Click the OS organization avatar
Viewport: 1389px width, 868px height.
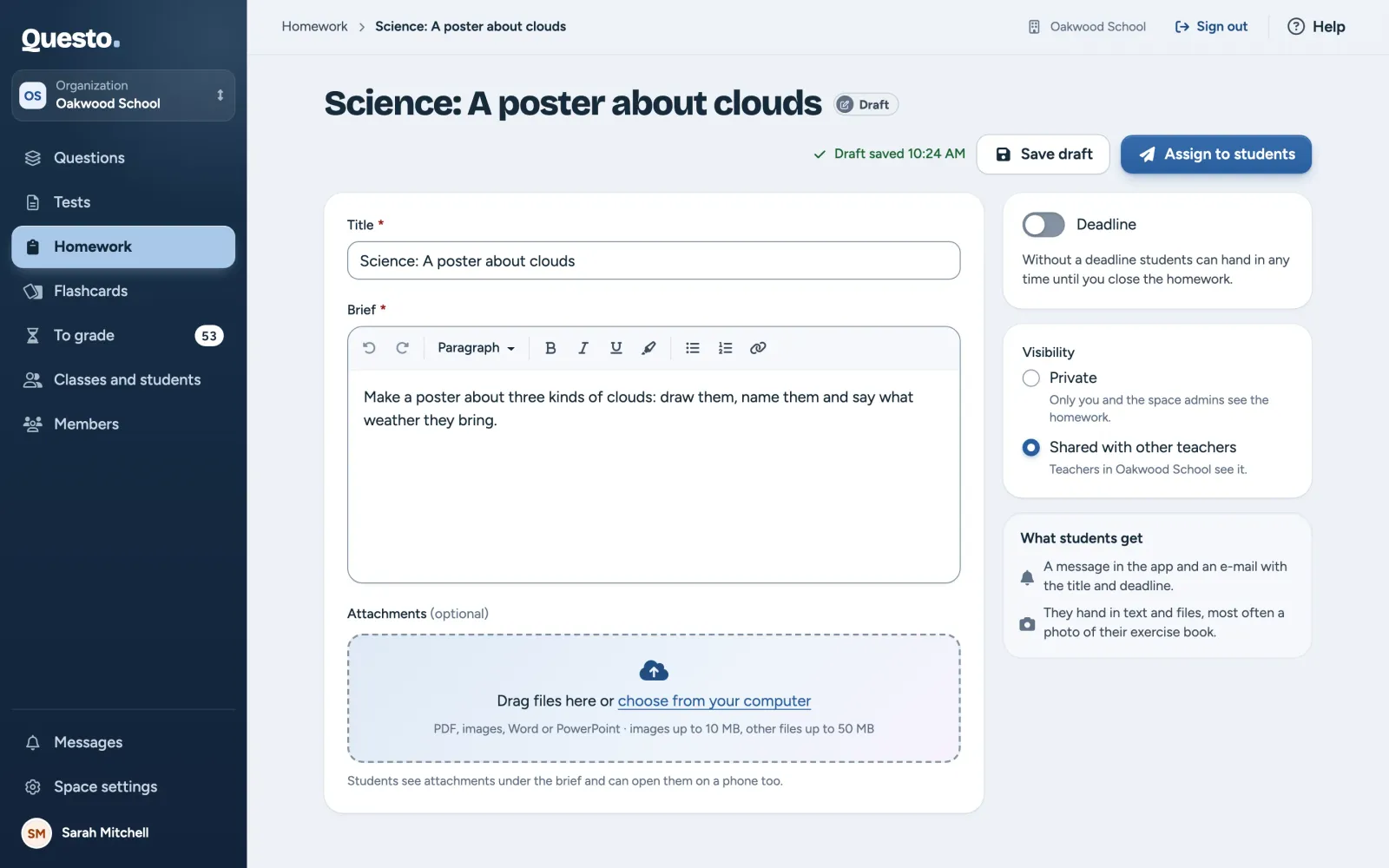point(33,95)
